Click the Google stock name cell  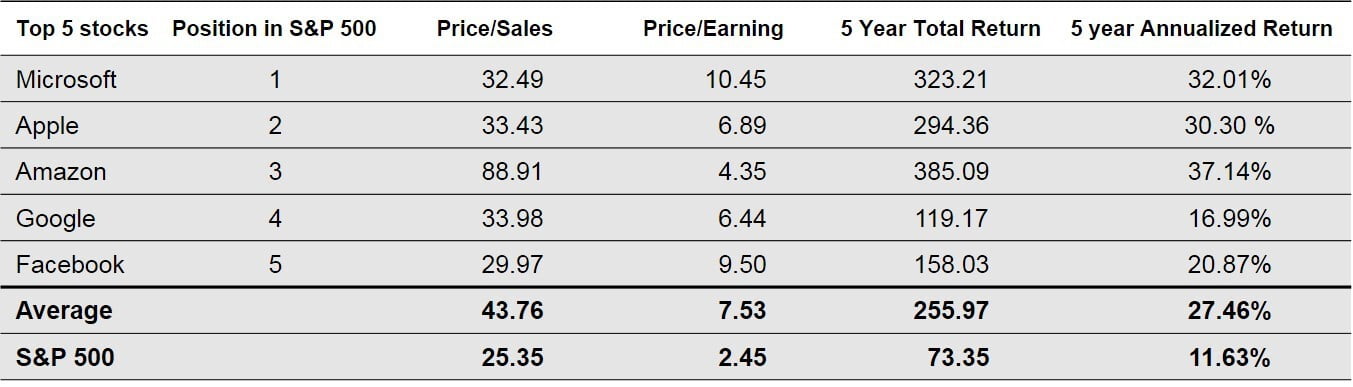[56, 218]
